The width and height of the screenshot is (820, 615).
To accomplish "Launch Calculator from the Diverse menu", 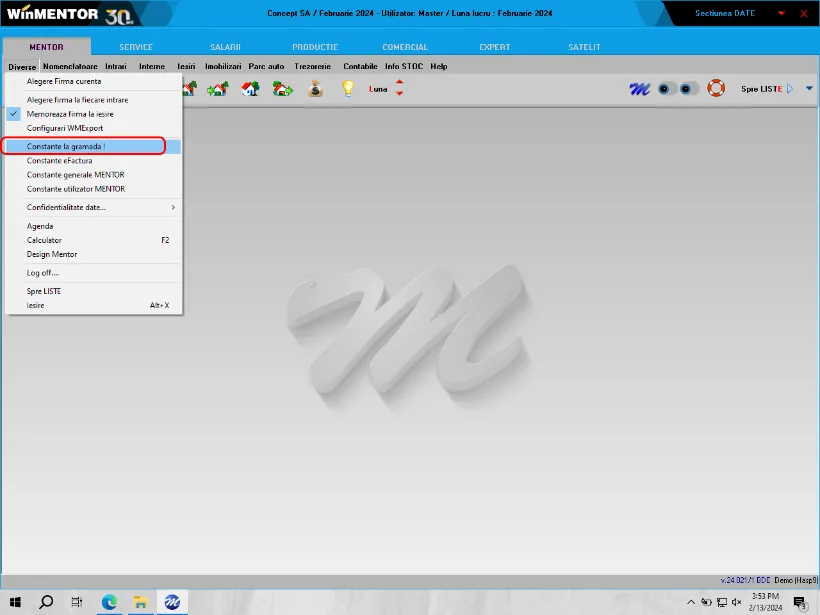I will click(x=94, y=241).
